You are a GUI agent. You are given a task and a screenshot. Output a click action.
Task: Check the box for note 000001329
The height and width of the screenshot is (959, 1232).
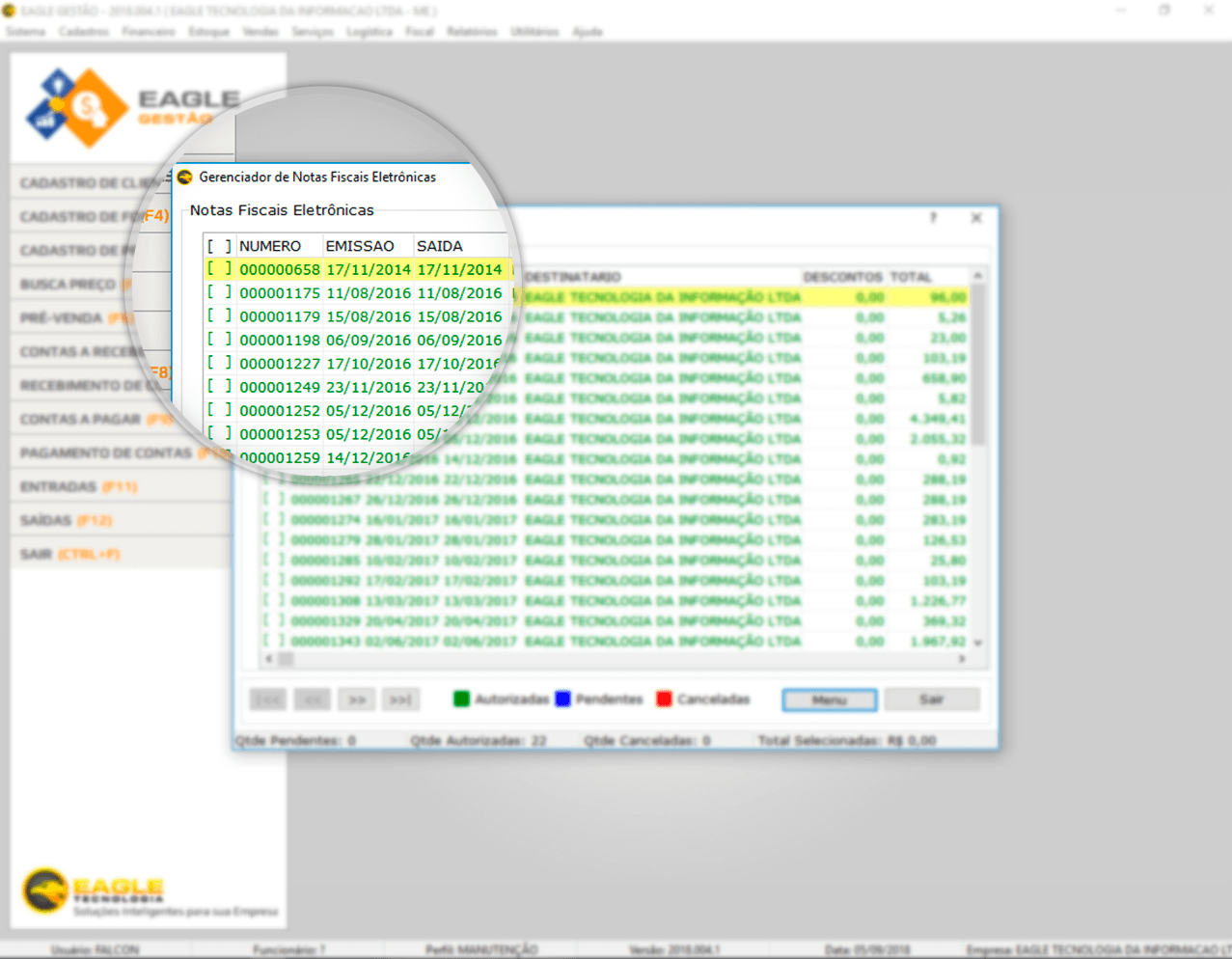[x=275, y=621]
